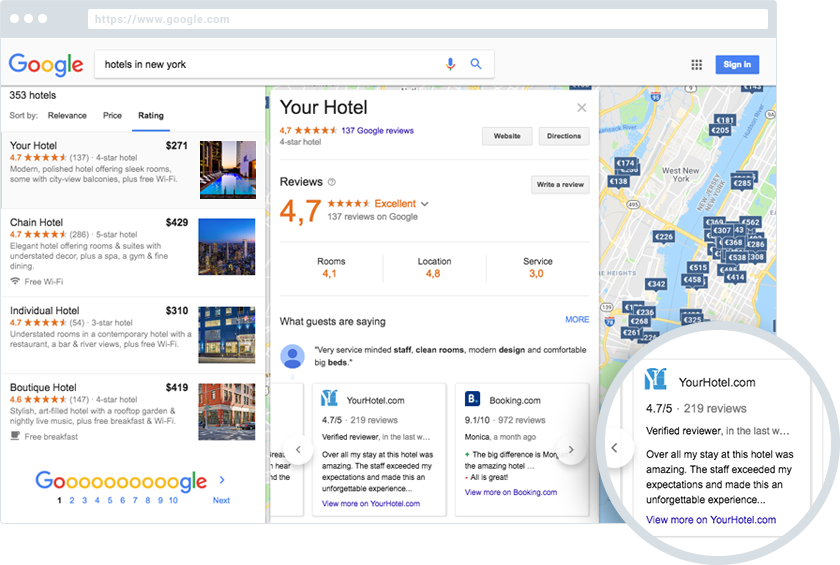Open the hotel Website button
Screen dimensions: 840x565
click(507, 136)
